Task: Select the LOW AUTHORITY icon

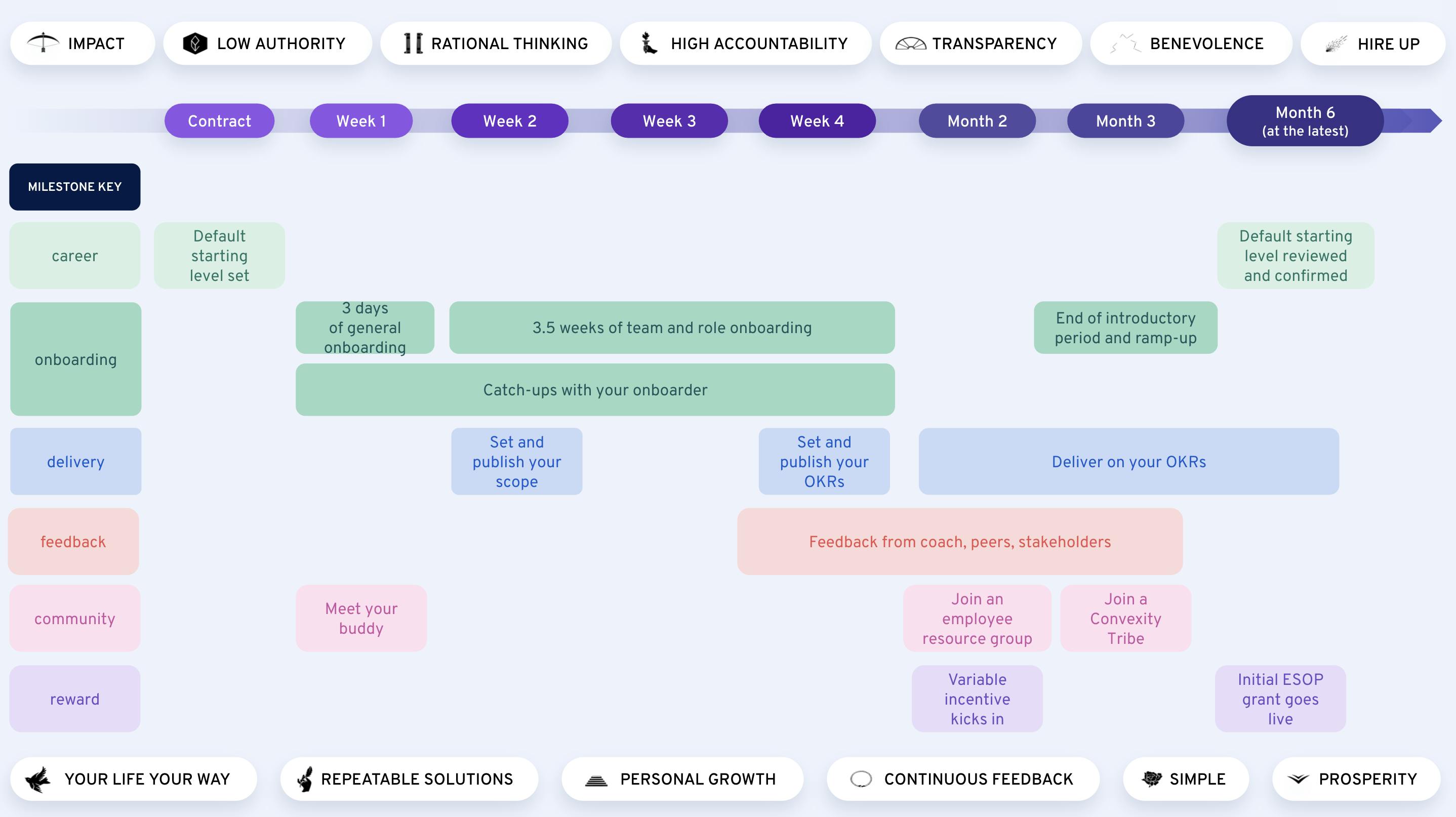Action: (193, 44)
